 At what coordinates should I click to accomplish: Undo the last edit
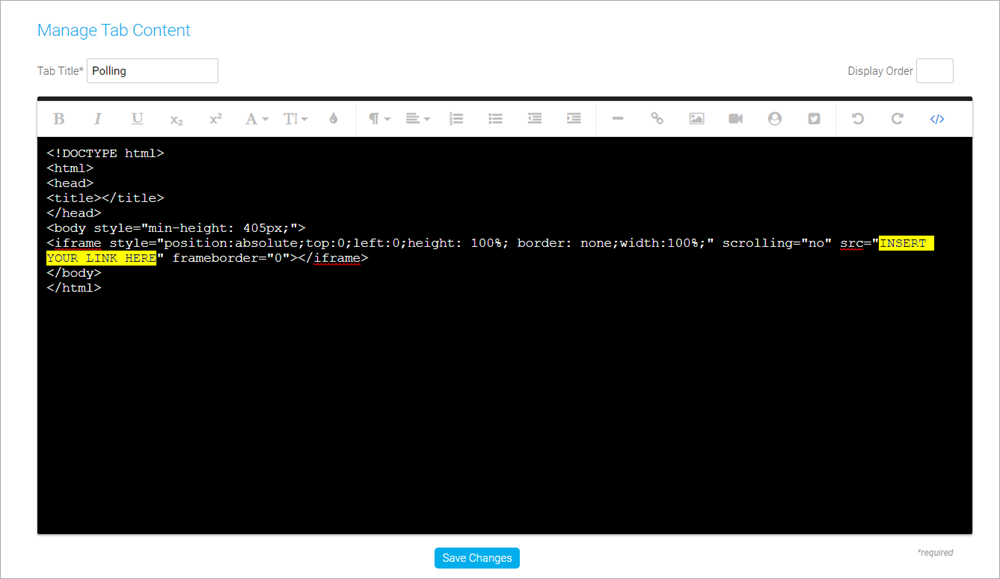[x=858, y=119]
